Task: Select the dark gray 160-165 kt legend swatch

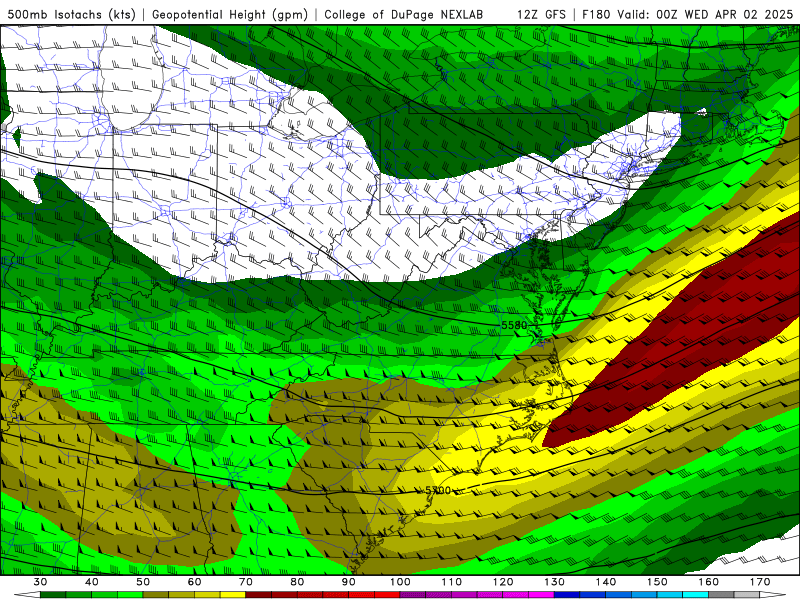Action: tap(721, 595)
